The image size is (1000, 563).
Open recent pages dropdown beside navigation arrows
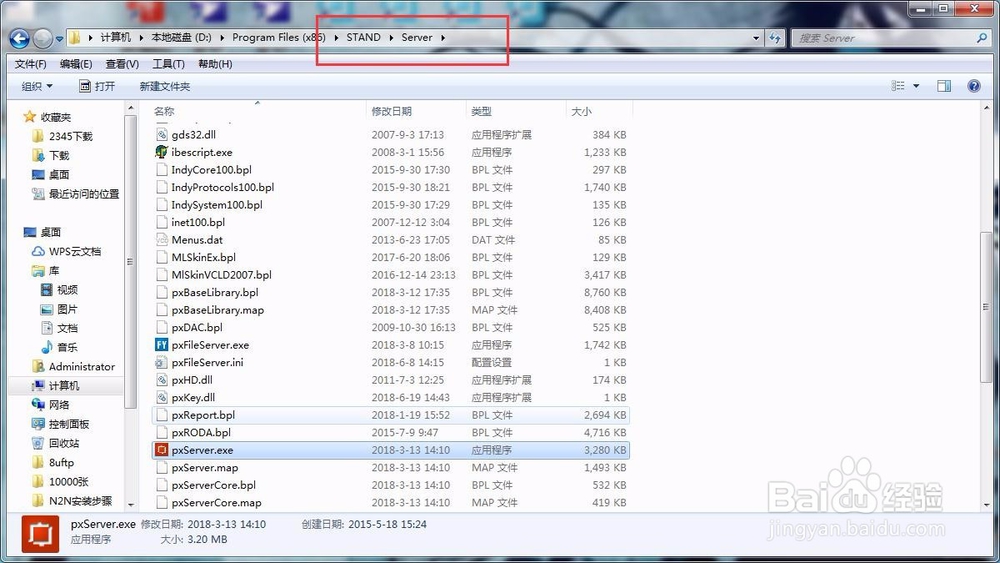pyautogui.click(x=59, y=39)
